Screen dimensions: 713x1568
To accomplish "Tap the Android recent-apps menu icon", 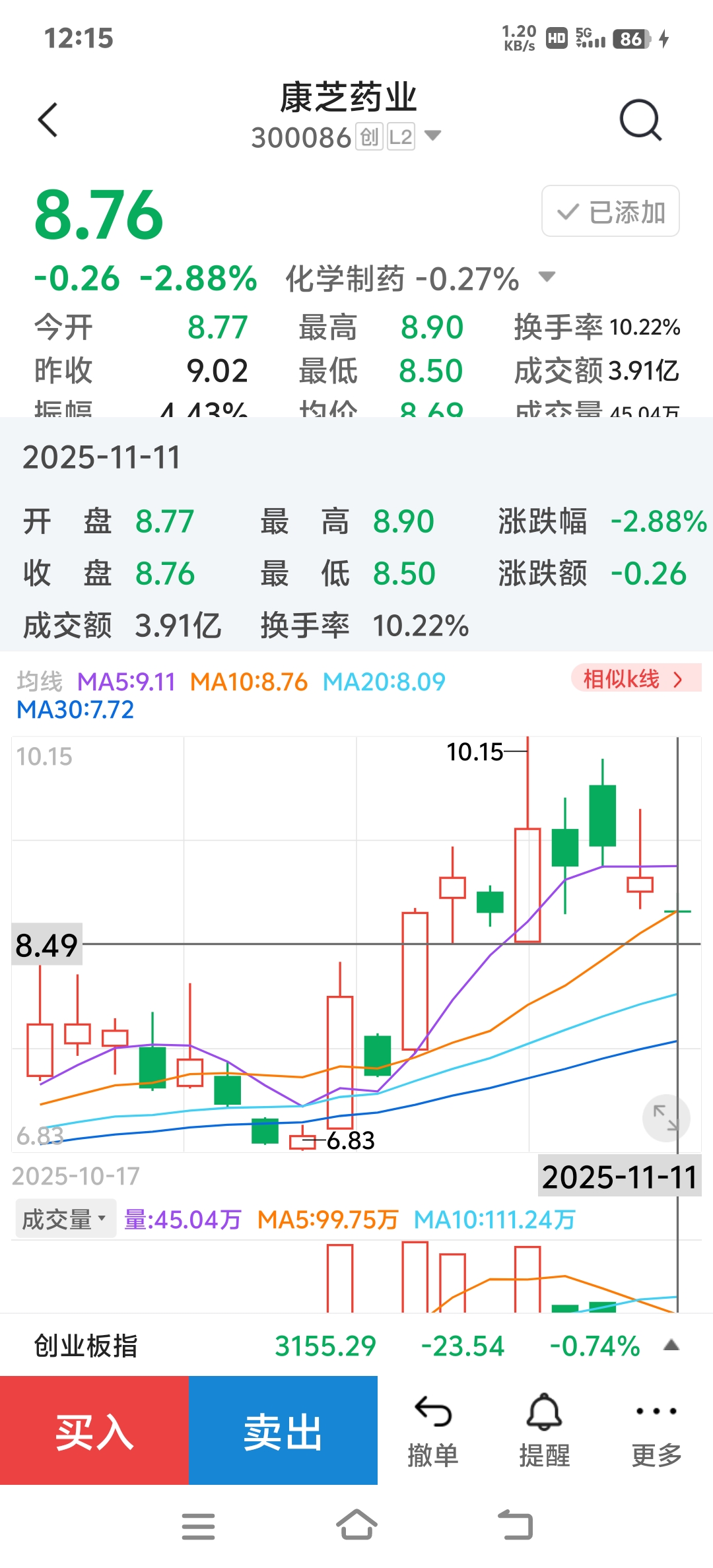I will (198, 1526).
